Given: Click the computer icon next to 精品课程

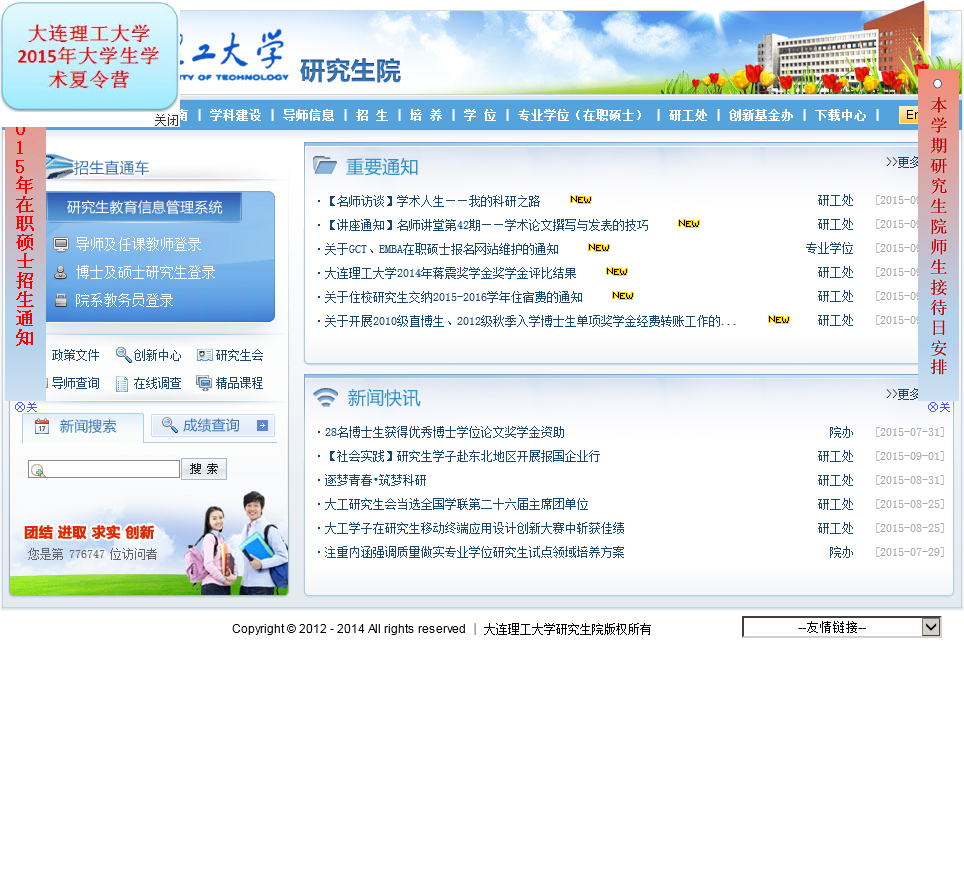Looking at the screenshot, I should [203, 383].
